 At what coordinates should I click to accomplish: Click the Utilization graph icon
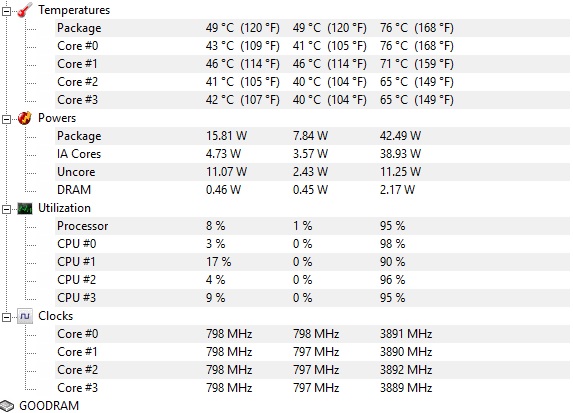(24, 208)
